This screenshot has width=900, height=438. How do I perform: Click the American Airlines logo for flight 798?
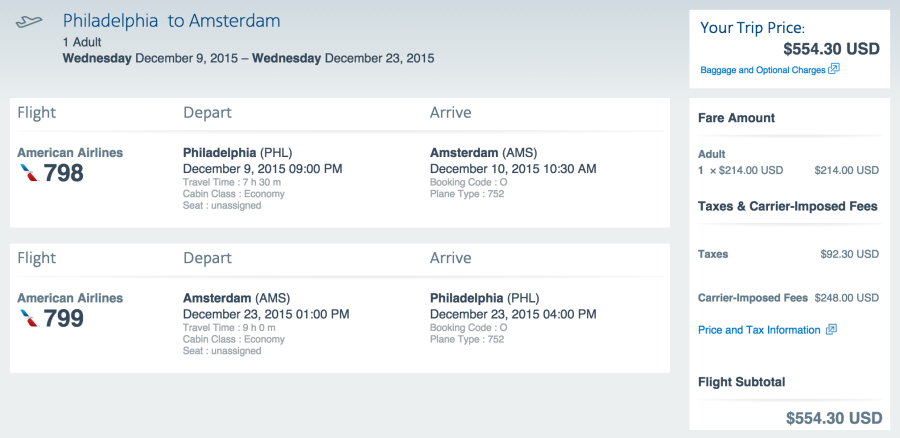[29, 173]
